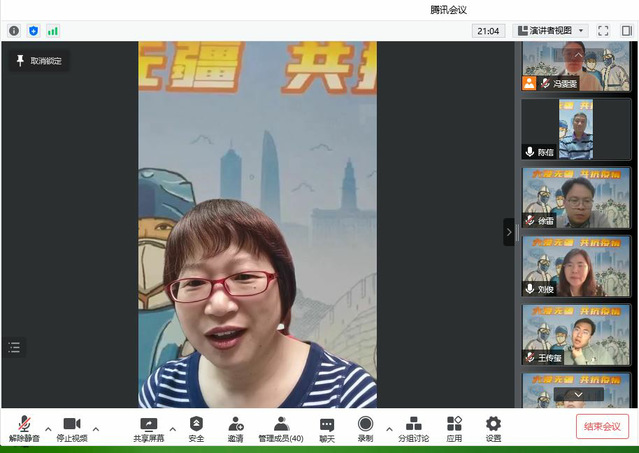Click the Invite icon (邀请)
The image size is (639, 453).
coord(235,424)
